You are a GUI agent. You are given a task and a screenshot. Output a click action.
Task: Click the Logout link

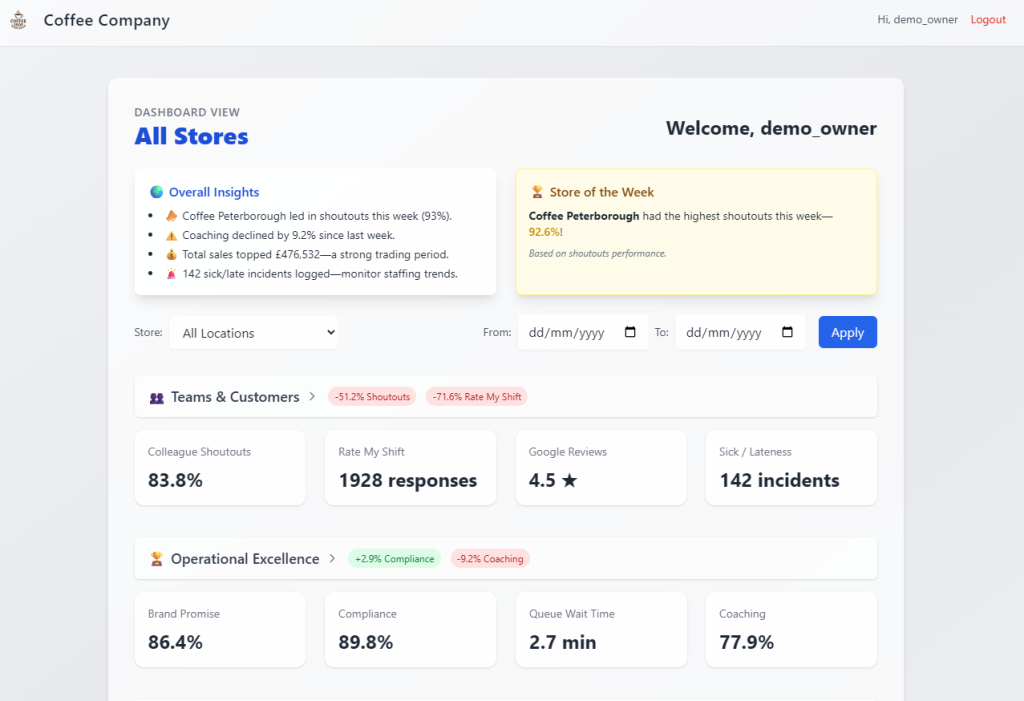point(987,20)
